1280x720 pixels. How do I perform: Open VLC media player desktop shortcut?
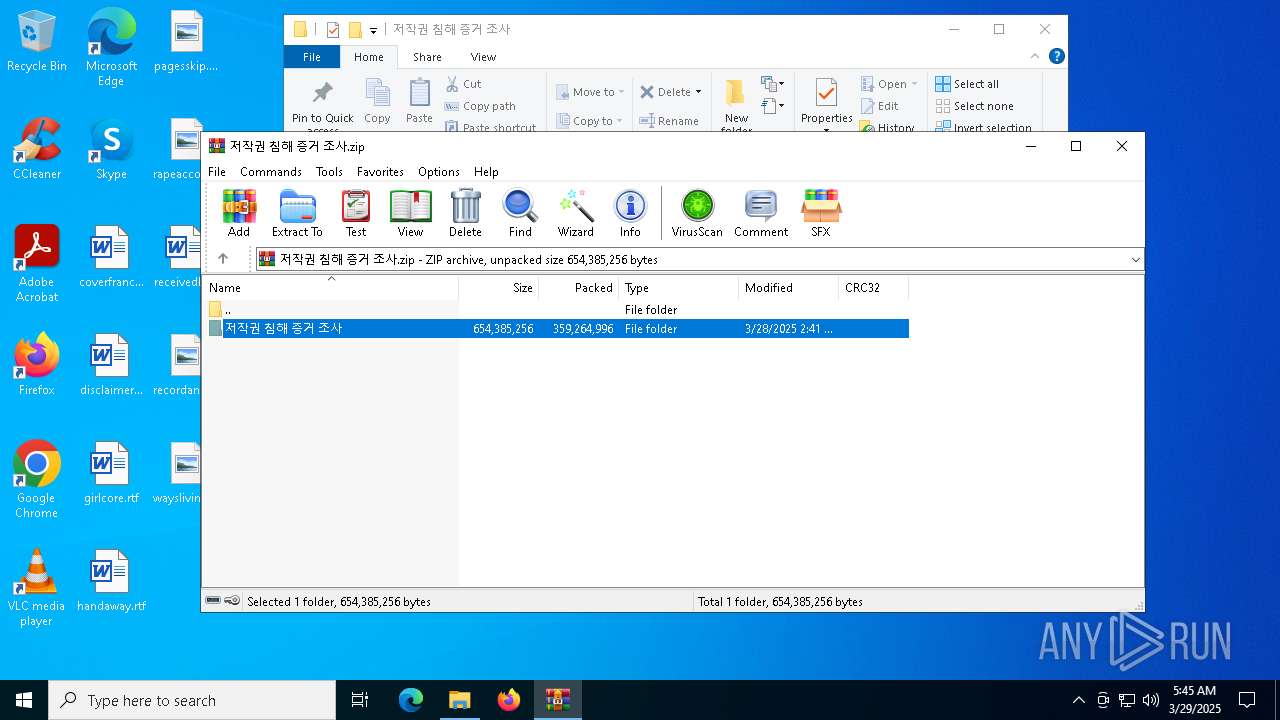click(x=37, y=588)
